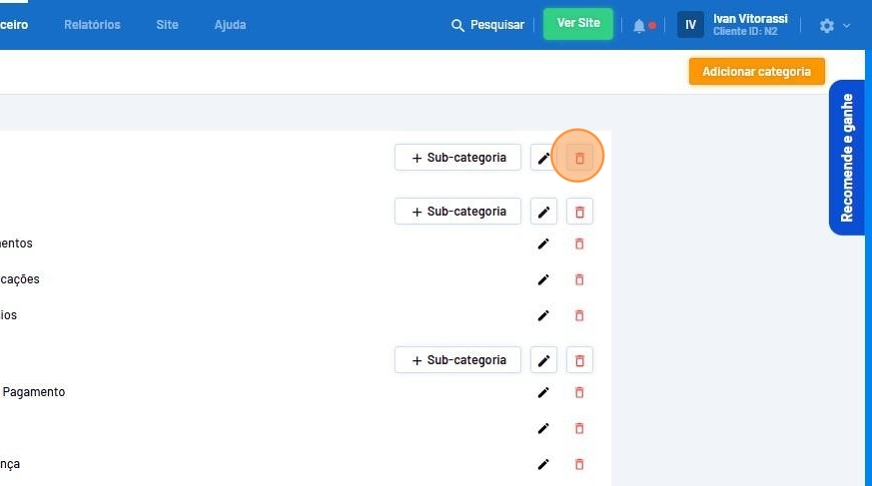872x486 pixels.
Task: Click the Pesquisar search magnifier
Action: [458, 25]
